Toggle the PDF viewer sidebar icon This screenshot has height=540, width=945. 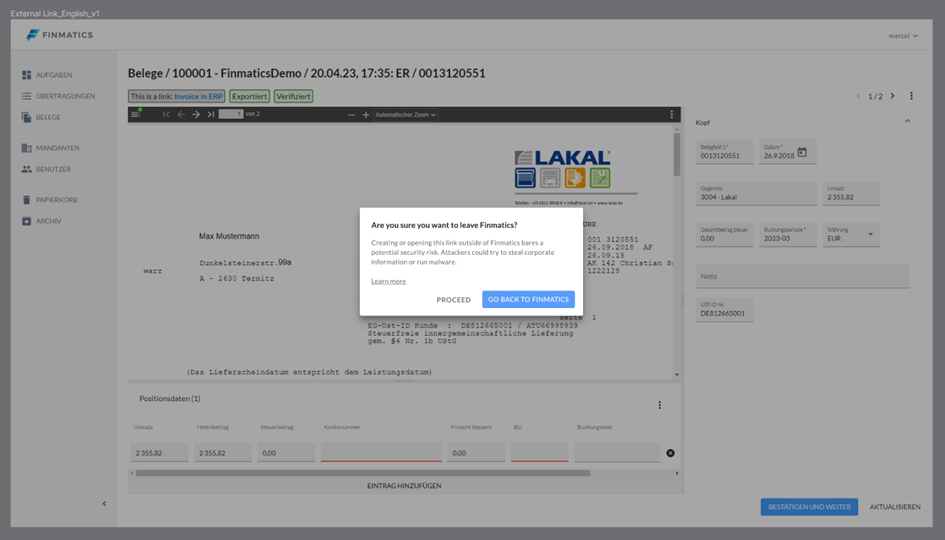coord(136,114)
